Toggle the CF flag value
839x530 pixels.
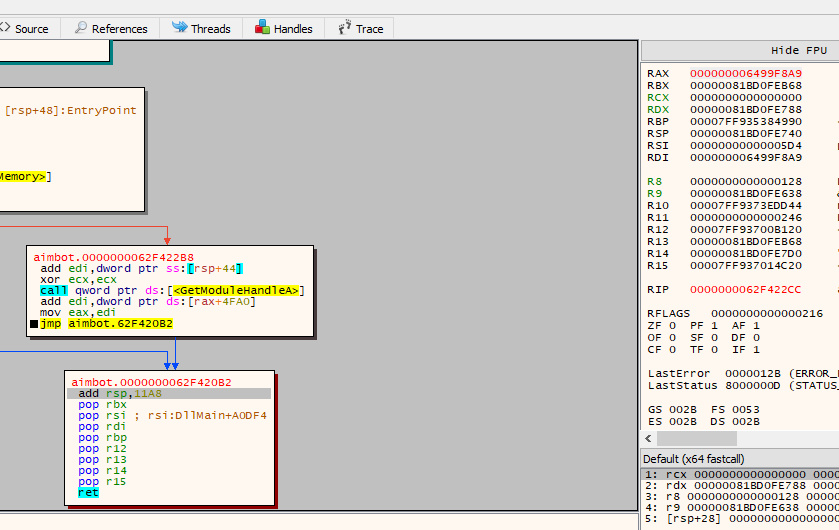click(x=673, y=350)
